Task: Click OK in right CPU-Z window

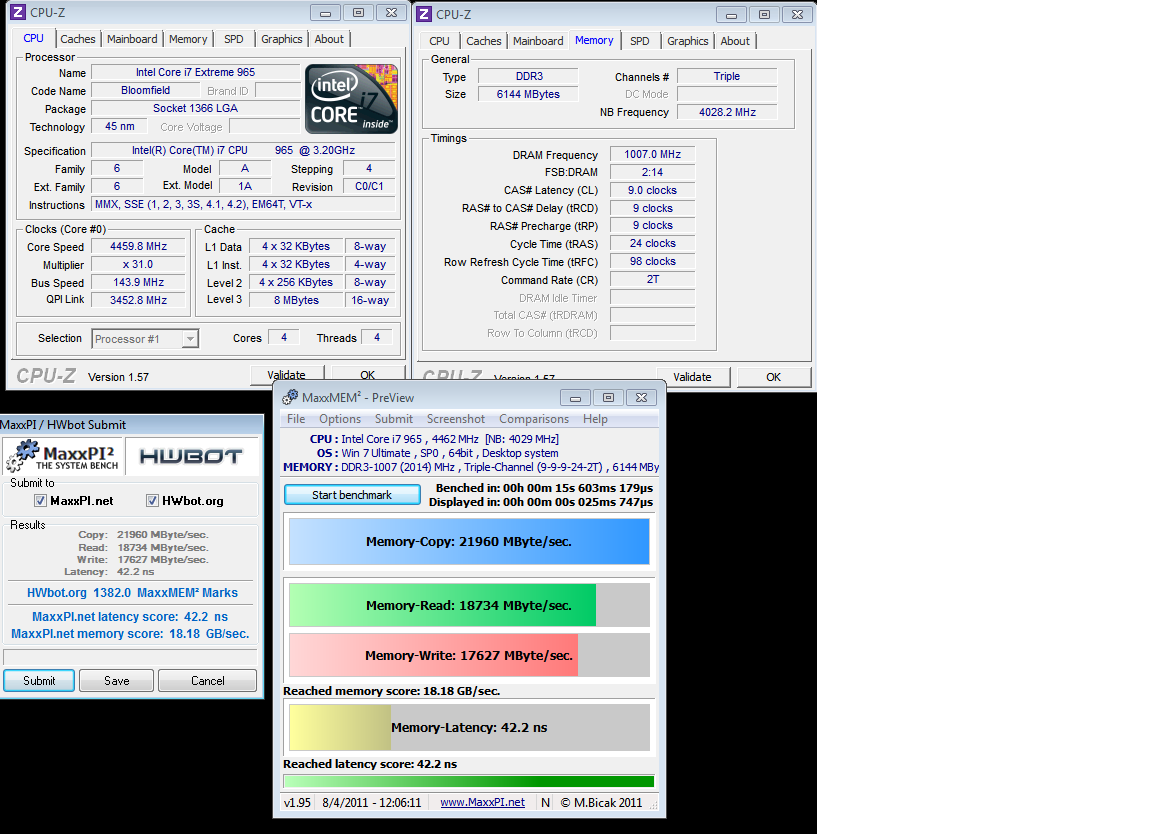Action: pyautogui.click(x=774, y=377)
